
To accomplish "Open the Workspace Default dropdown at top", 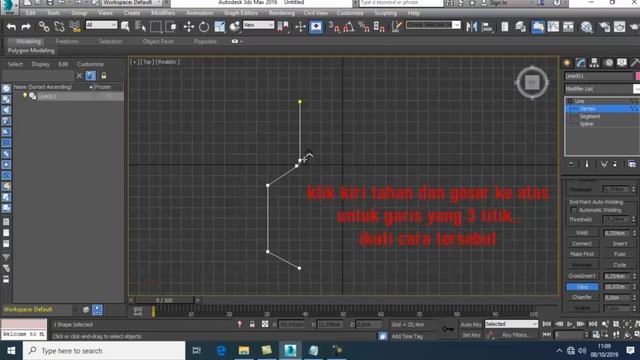I will point(132,3).
